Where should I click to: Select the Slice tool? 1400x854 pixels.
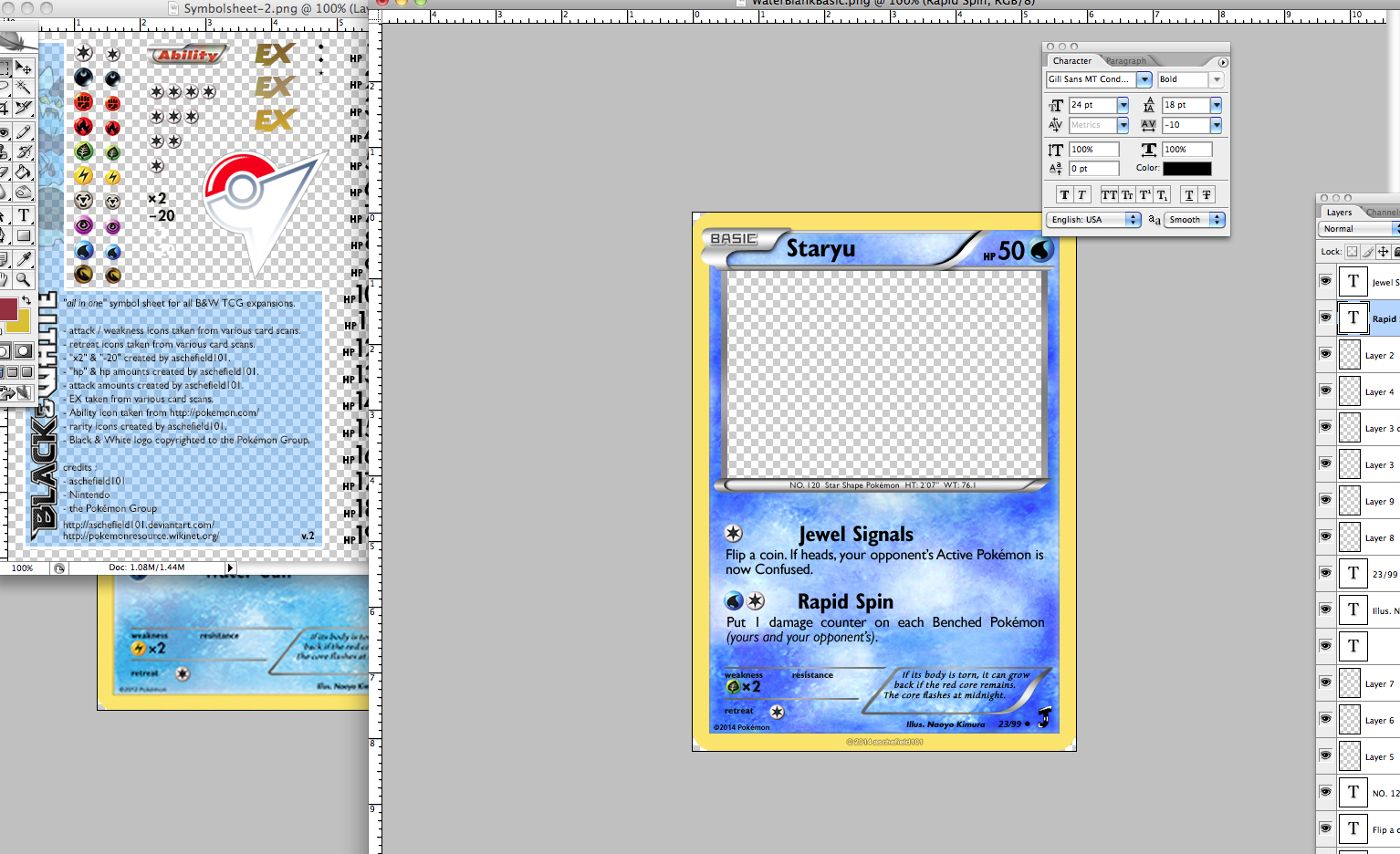[23, 108]
